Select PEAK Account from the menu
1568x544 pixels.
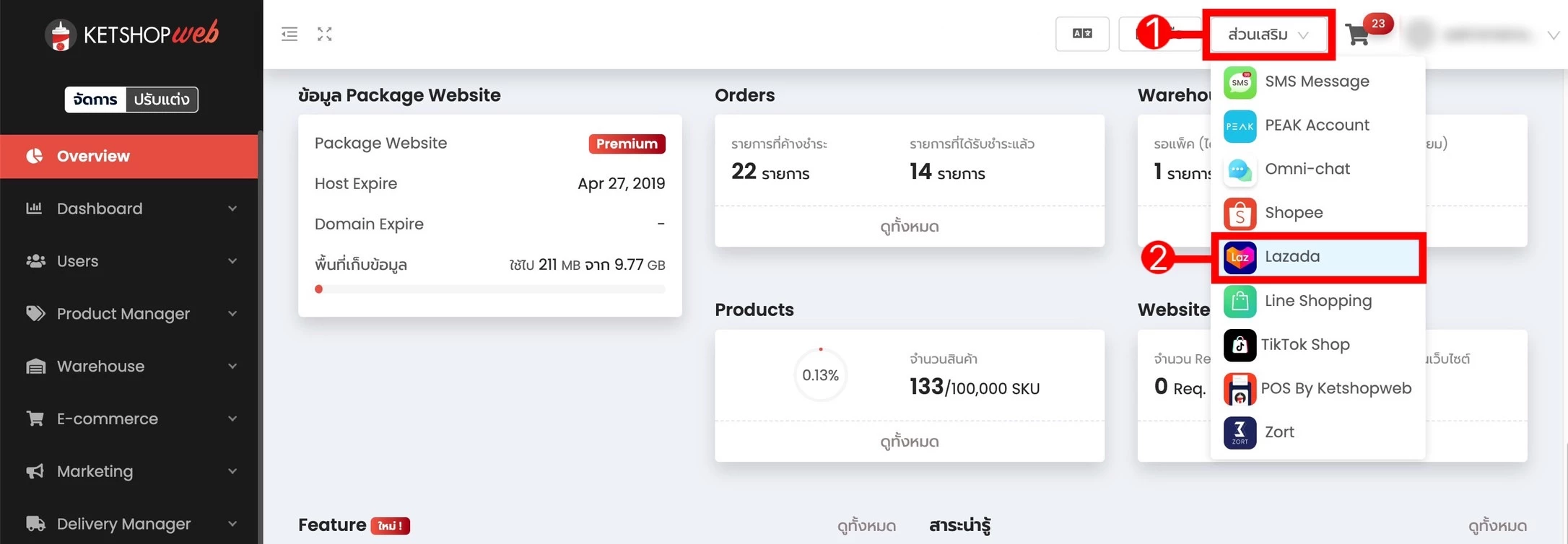pos(1317,126)
